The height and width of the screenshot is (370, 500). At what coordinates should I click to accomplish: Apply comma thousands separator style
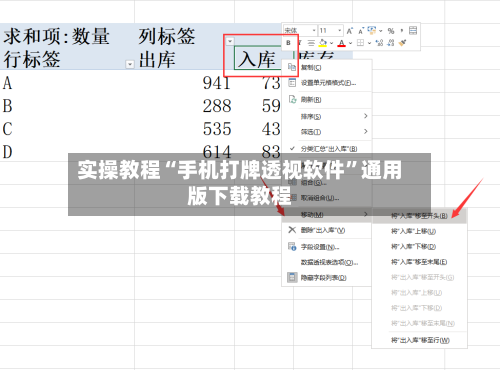pyautogui.click(x=402, y=30)
